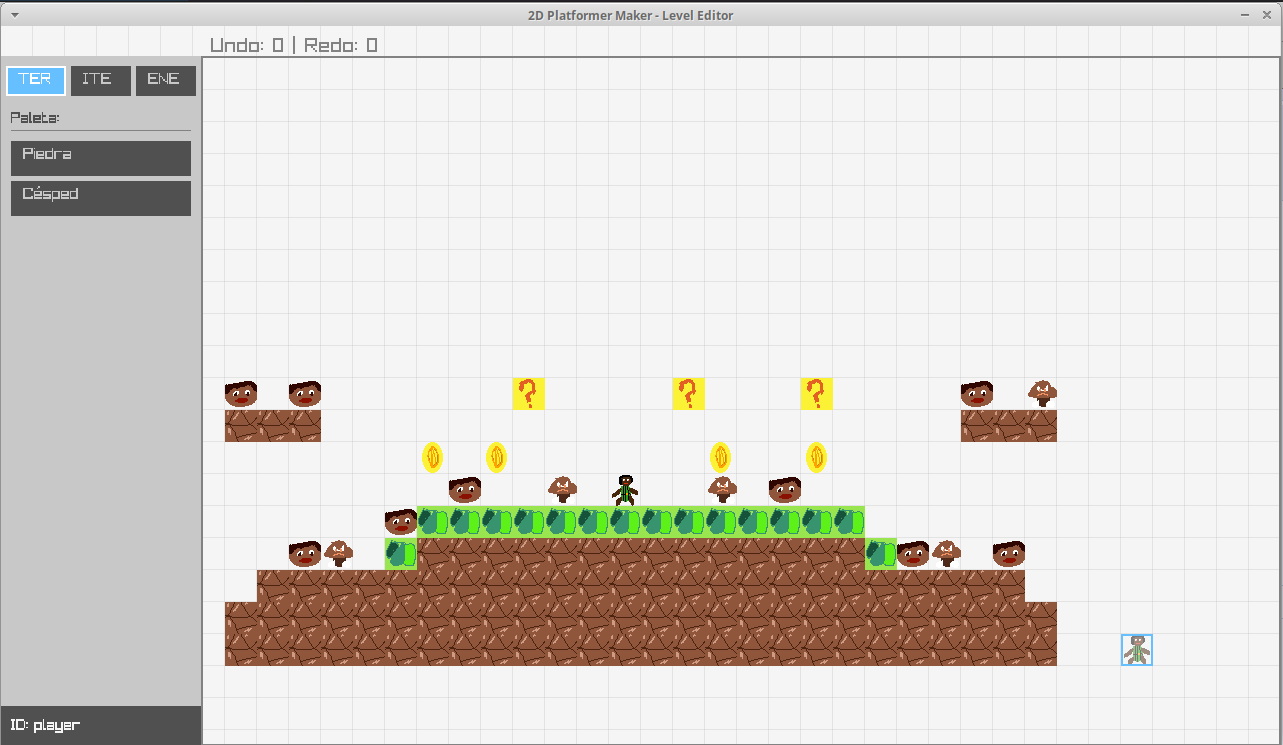Click the right face enemy on upper-left platform

tap(305, 394)
